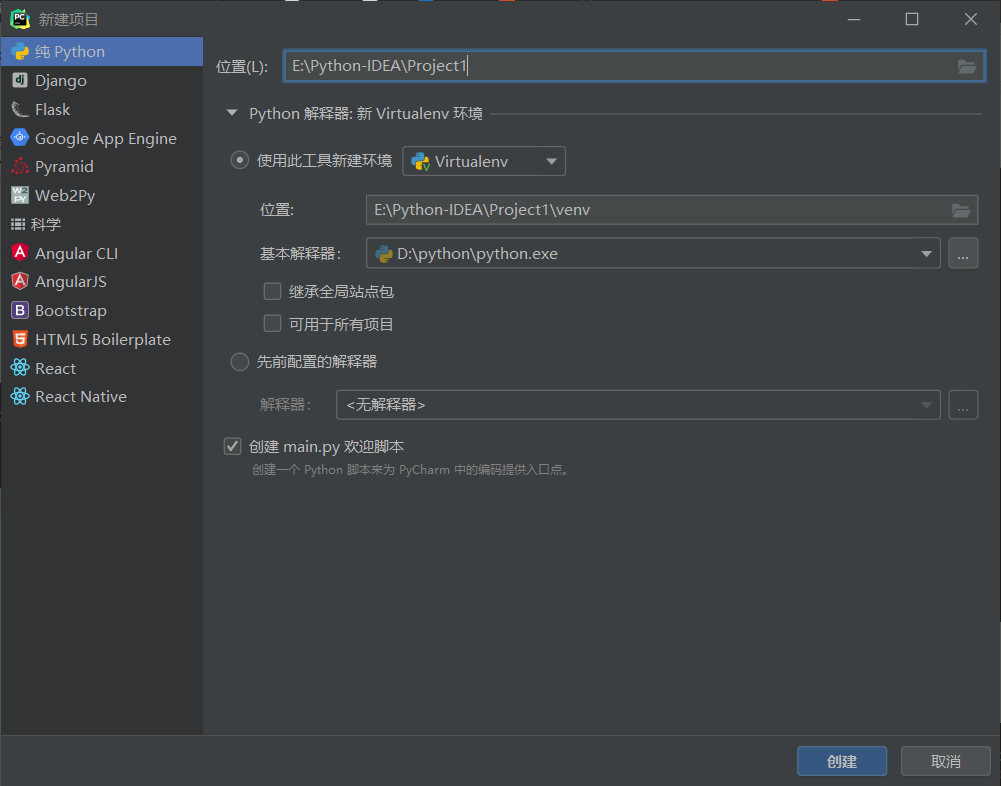Click the AngularJS icon
Image resolution: width=1001 pixels, height=786 pixels.
(x=20, y=281)
